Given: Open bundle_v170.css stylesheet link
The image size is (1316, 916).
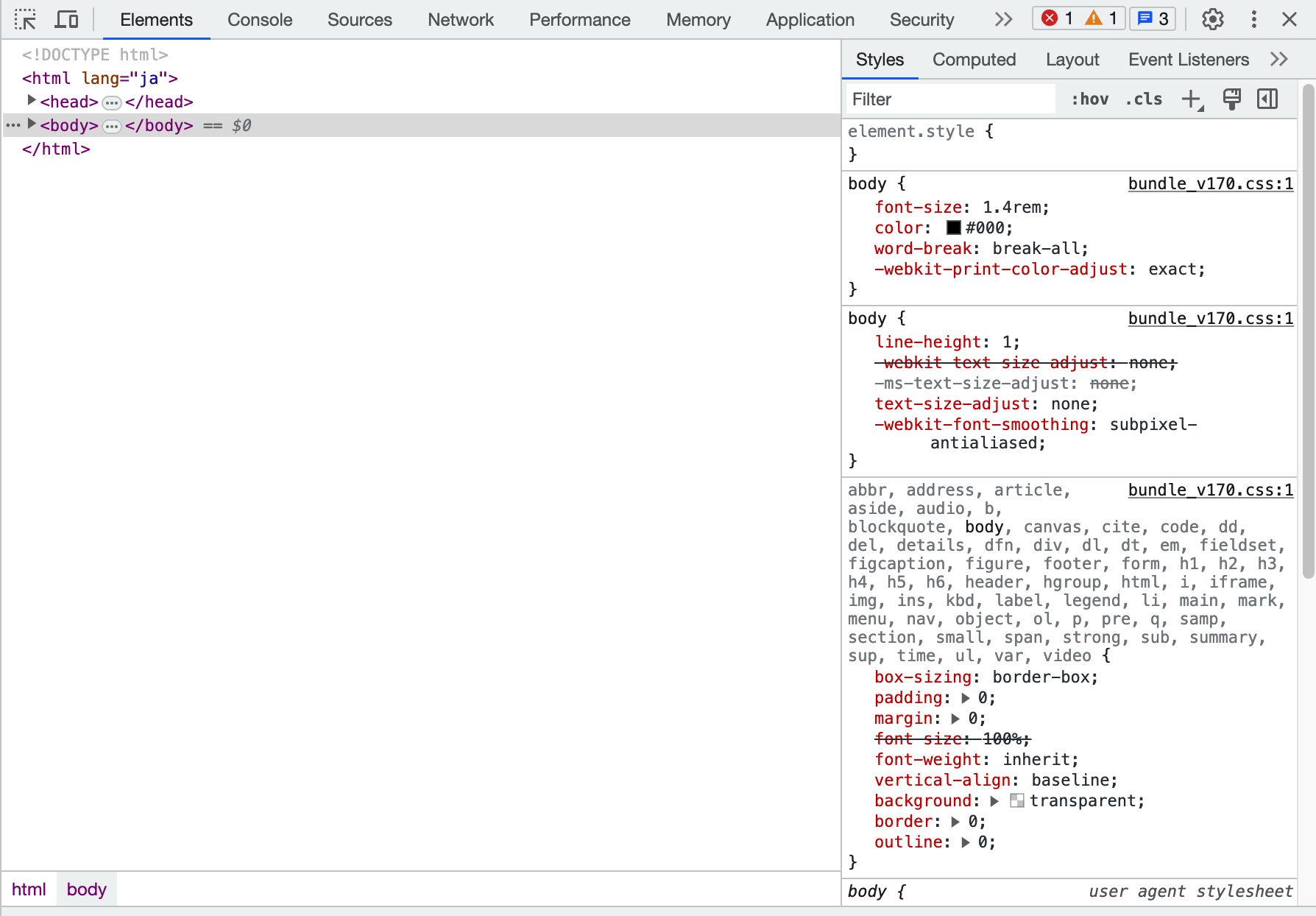Looking at the screenshot, I should pyautogui.click(x=1210, y=183).
